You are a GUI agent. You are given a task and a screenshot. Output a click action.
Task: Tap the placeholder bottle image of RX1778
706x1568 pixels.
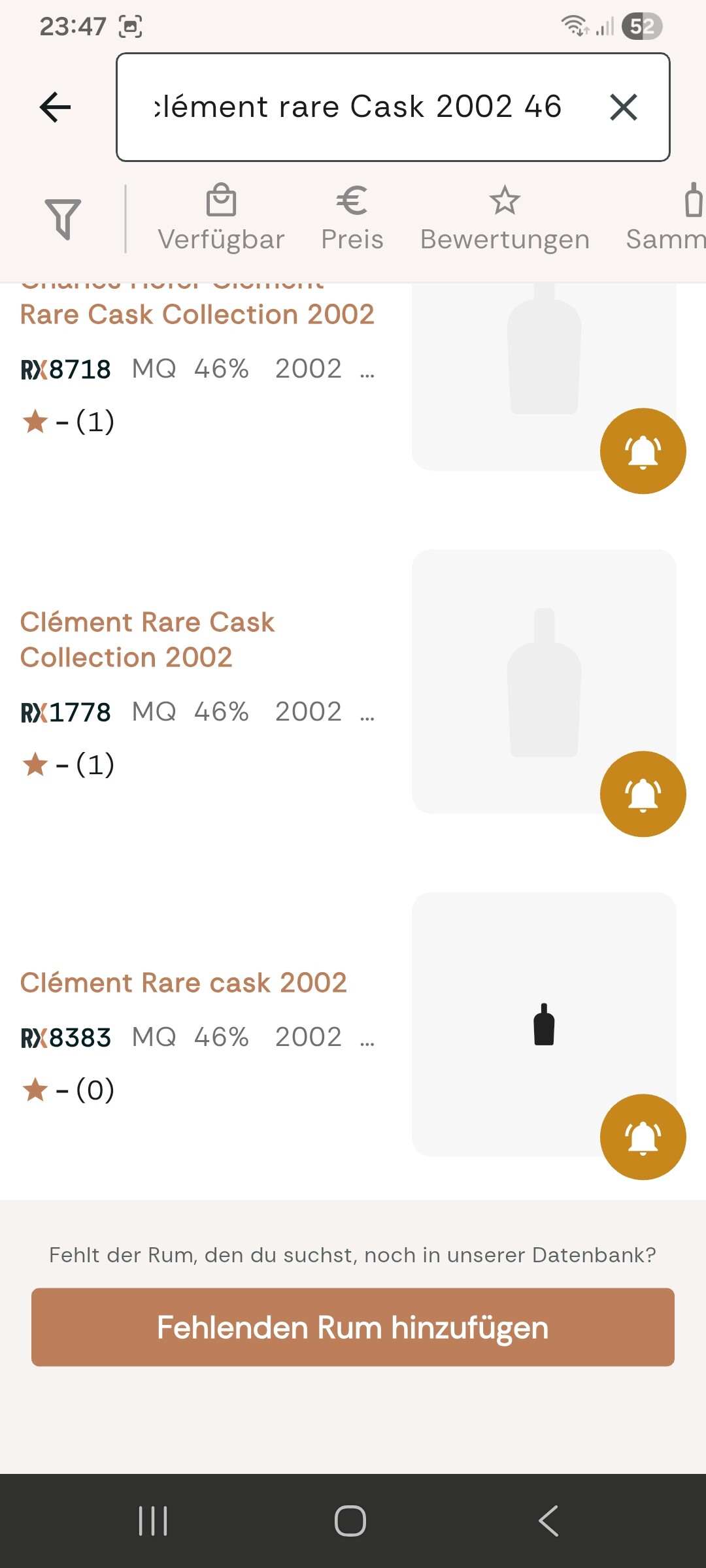point(543,681)
